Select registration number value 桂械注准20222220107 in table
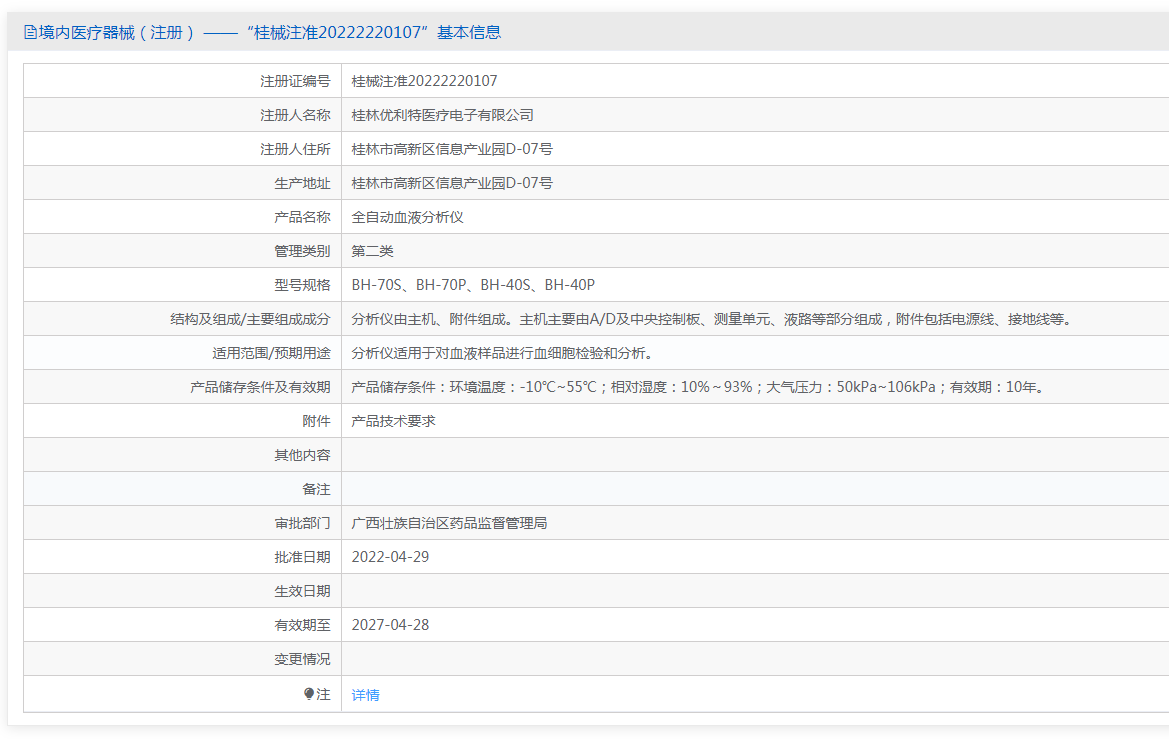 coord(424,81)
